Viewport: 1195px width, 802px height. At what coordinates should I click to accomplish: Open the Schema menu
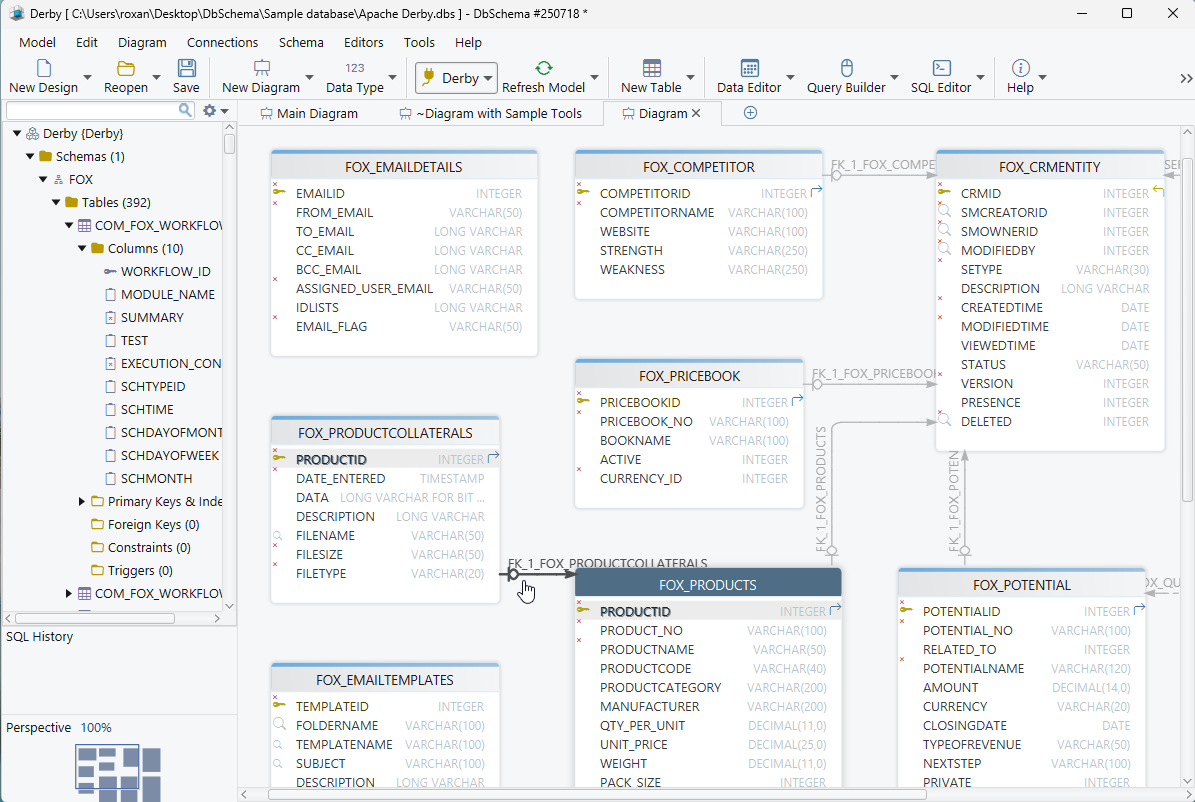click(301, 43)
